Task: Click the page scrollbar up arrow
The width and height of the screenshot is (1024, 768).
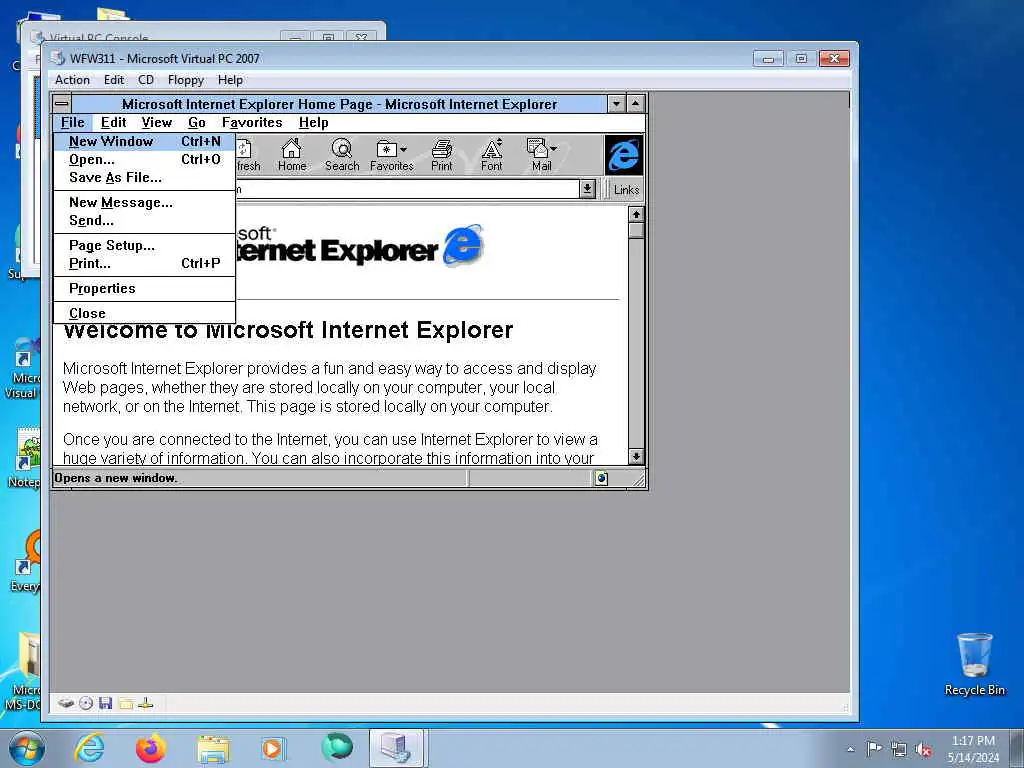Action: (636, 215)
